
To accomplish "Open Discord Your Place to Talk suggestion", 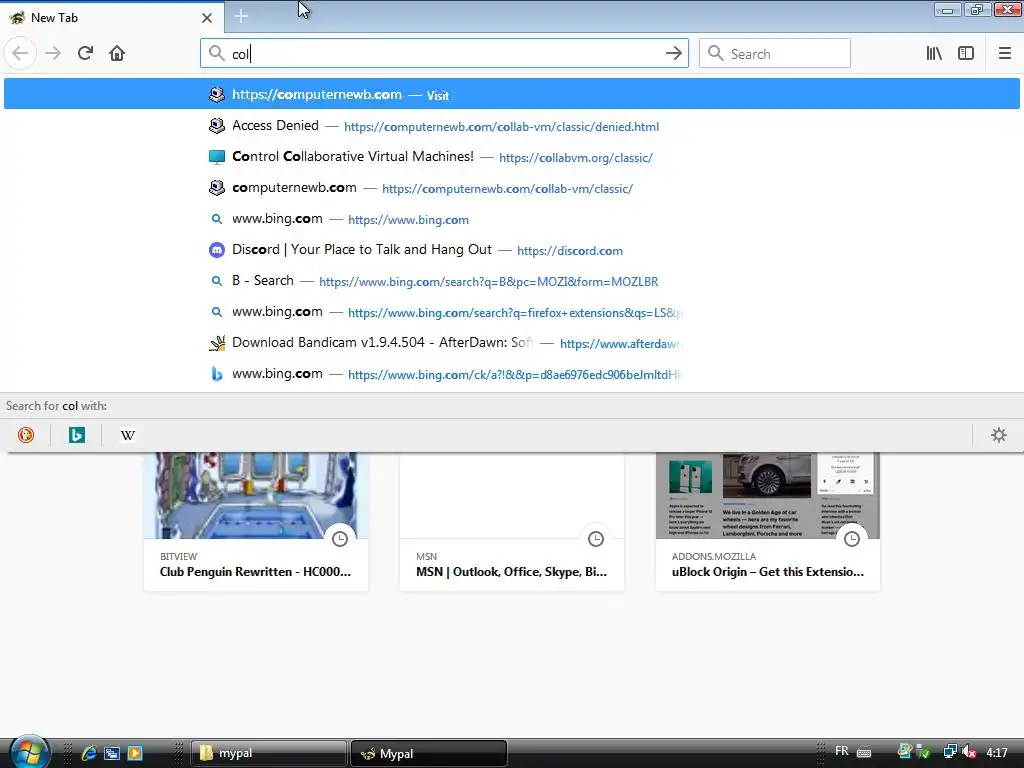I will [x=512, y=250].
